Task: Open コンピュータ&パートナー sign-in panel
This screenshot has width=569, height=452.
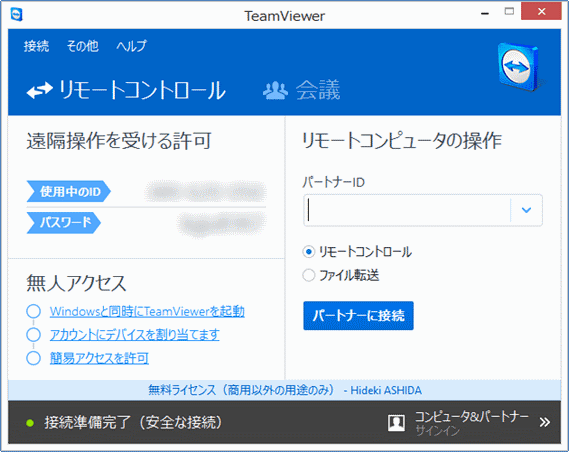Action: pyautogui.click(x=471, y=422)
